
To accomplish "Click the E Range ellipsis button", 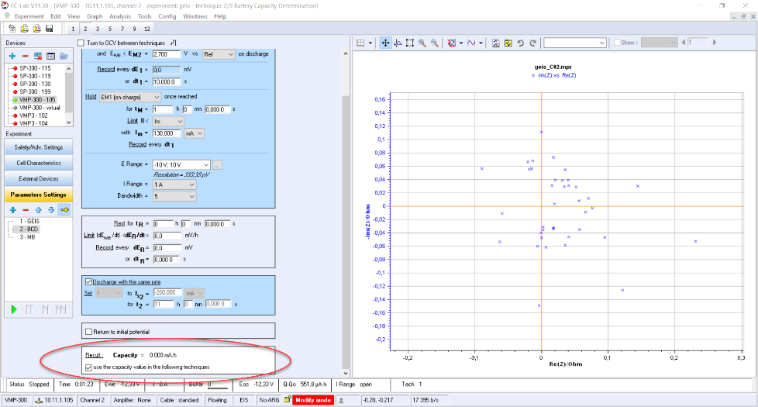I will coord(217,165).
